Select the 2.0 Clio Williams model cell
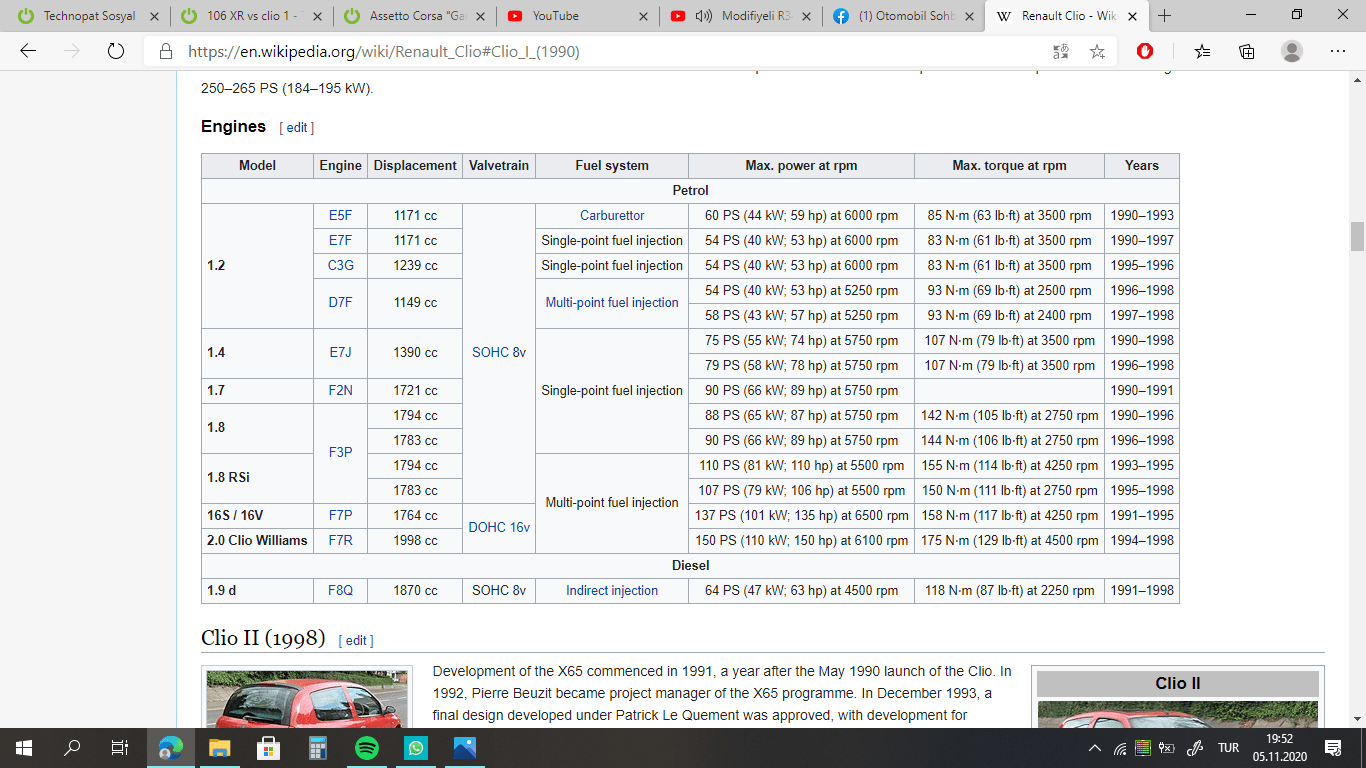 point(258,541)
